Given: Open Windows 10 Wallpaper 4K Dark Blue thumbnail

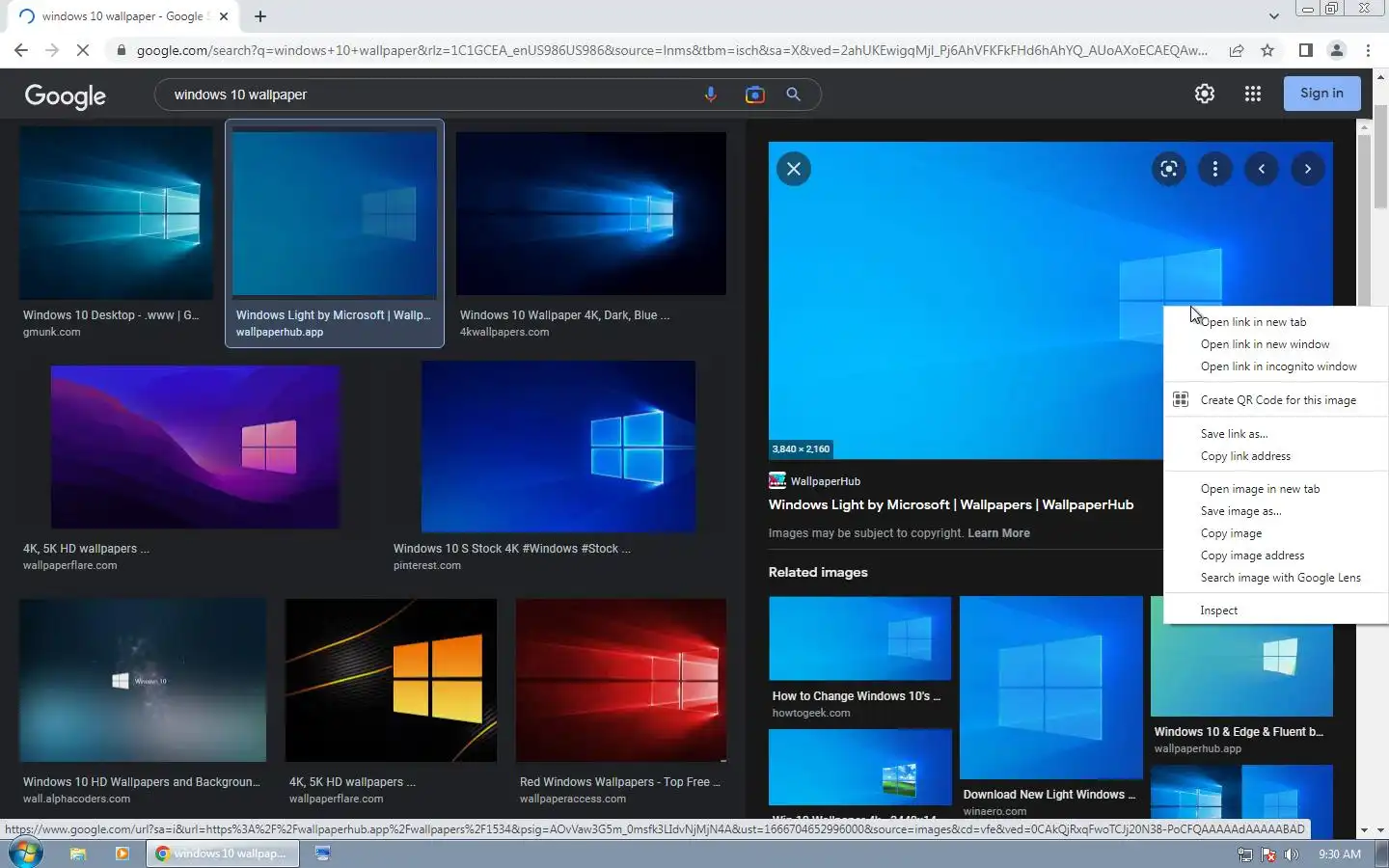Looking at the screenshot, I should pyautogui.click(x=591, y=213).
